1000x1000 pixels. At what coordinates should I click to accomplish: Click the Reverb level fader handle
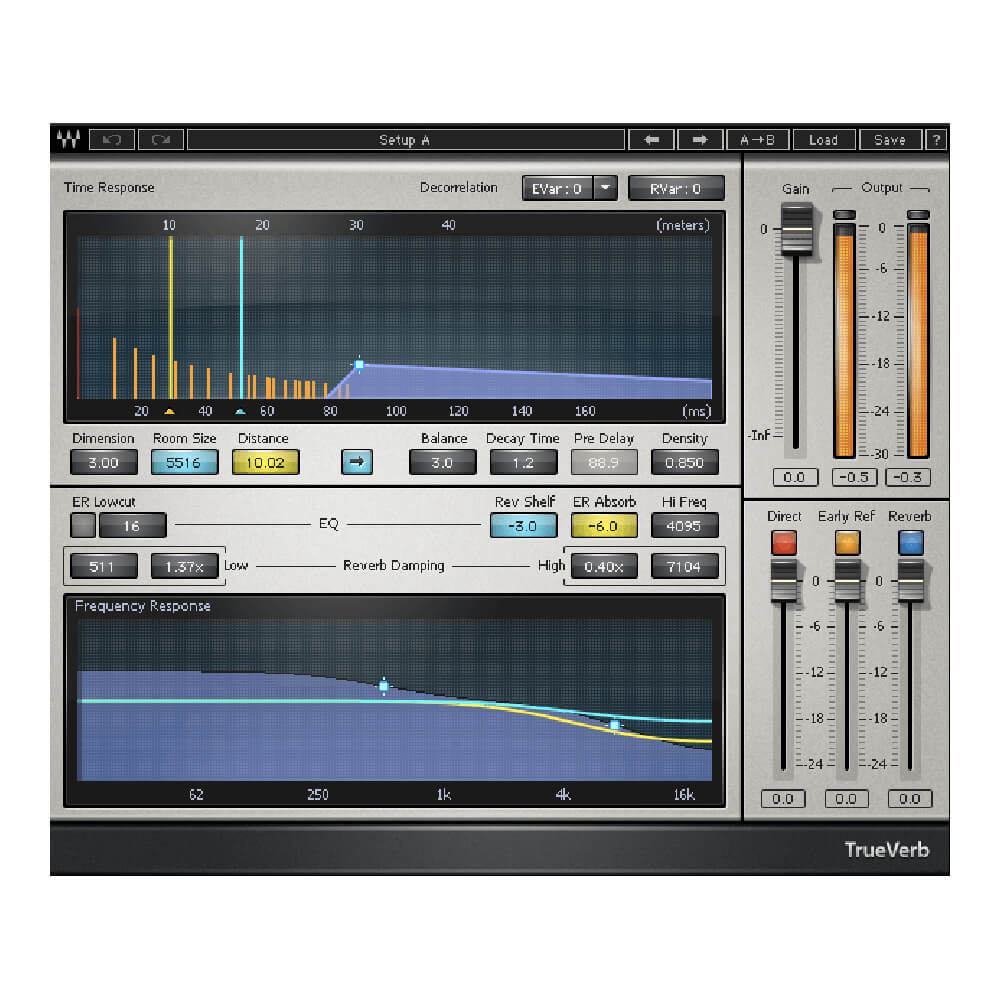(911, 581)
